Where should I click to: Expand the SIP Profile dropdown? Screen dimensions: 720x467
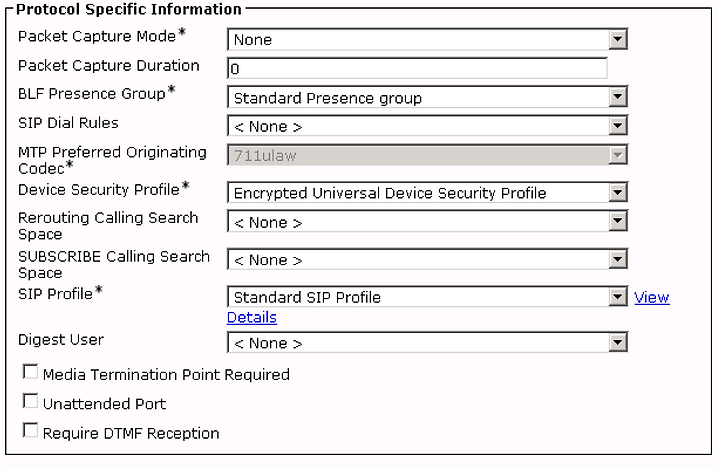click(x=427, y=297)
